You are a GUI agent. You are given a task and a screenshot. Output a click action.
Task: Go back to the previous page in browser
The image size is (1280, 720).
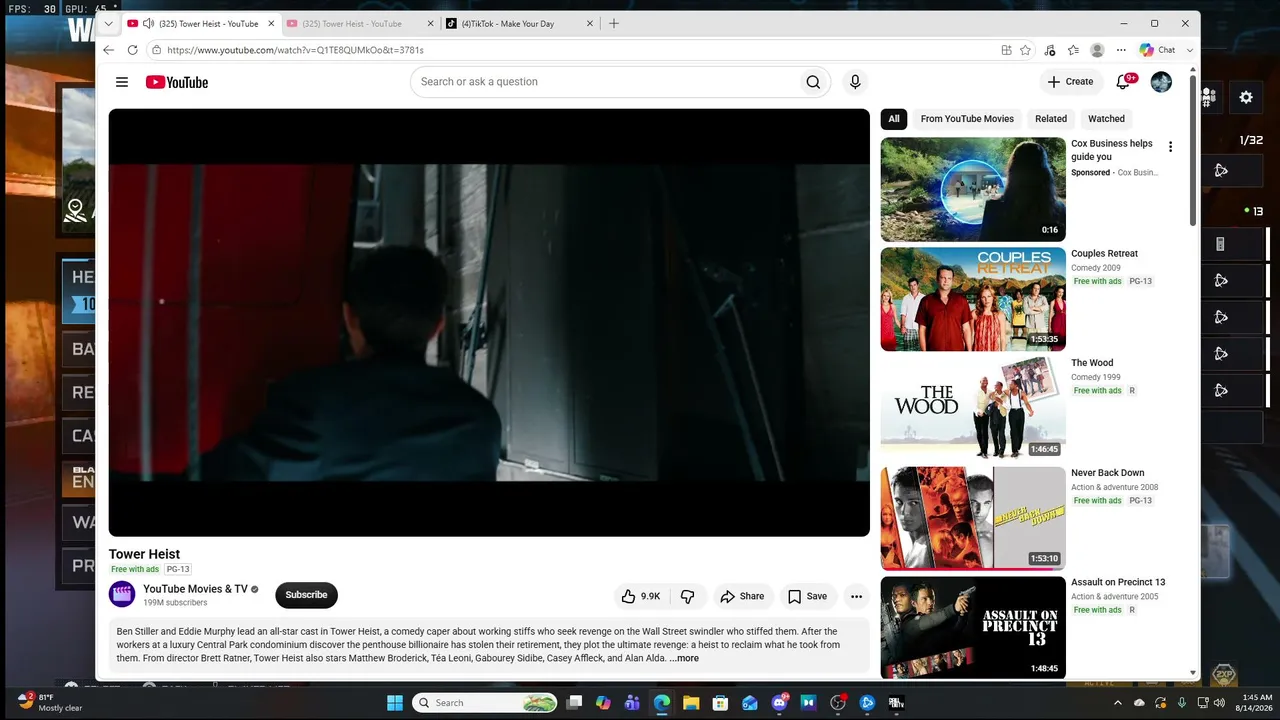(108, 50)
